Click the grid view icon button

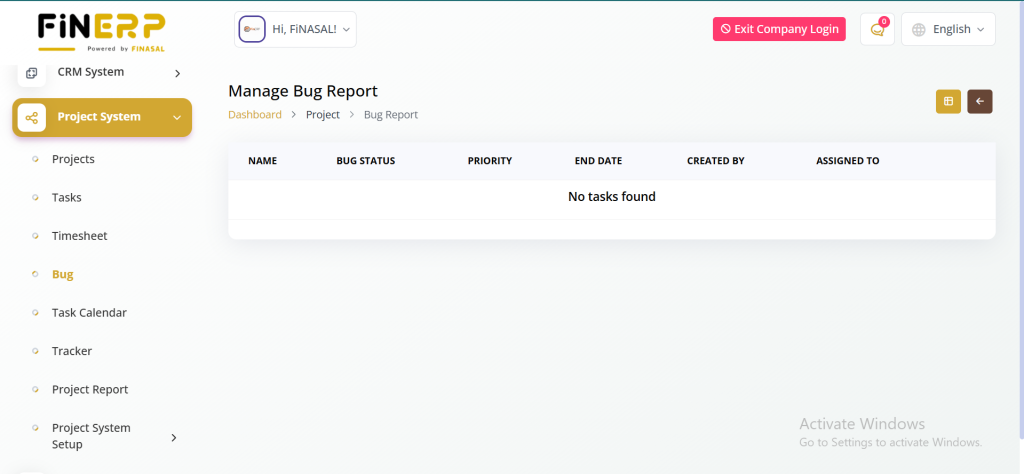coord(947,101)
